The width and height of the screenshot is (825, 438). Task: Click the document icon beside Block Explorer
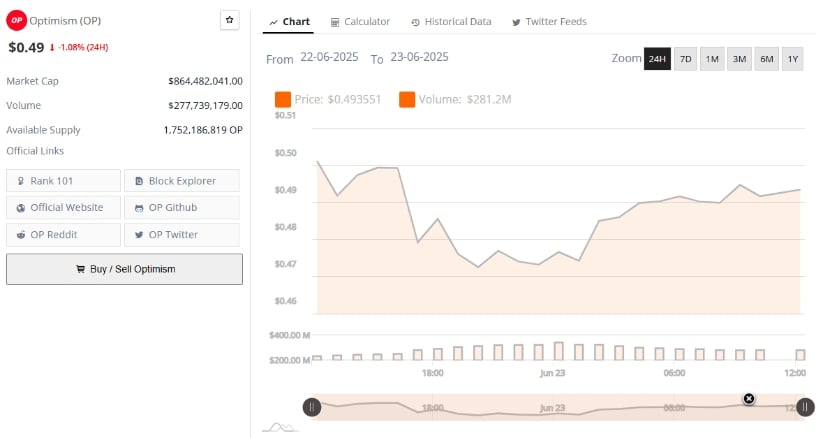tap(139, 181)
